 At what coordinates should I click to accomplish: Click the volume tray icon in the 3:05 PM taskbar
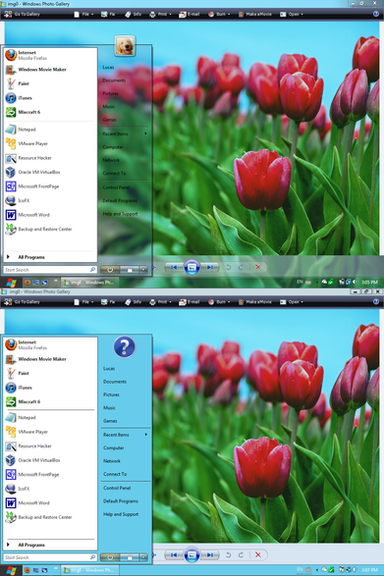point(354,282)
